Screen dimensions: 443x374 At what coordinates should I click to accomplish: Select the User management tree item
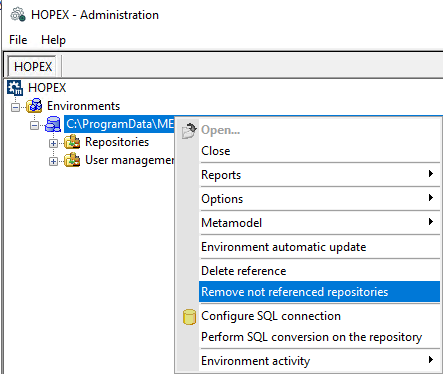(x=130, y=160)
